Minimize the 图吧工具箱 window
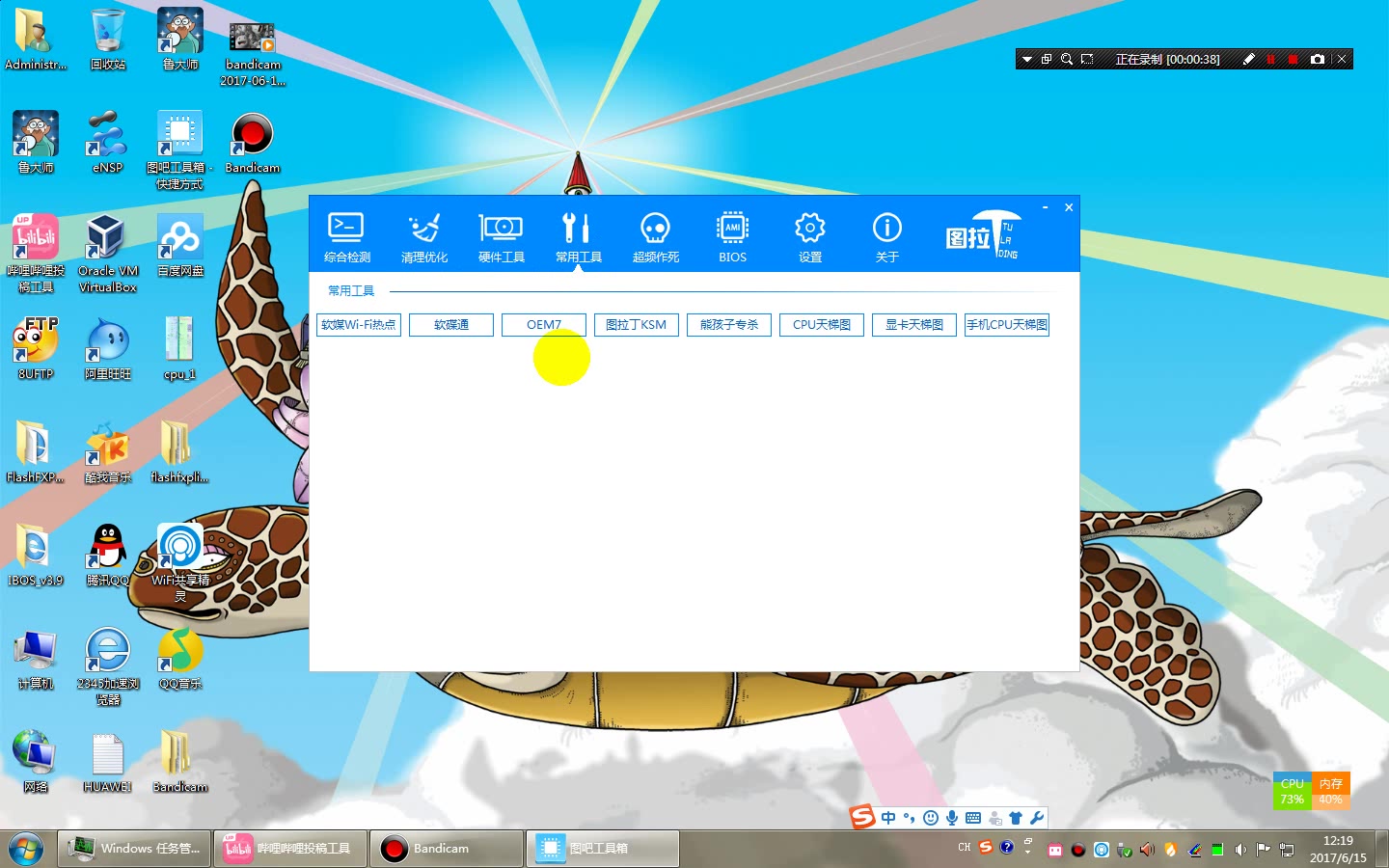Screen dimensions: 1389x868 [1046, 207]
